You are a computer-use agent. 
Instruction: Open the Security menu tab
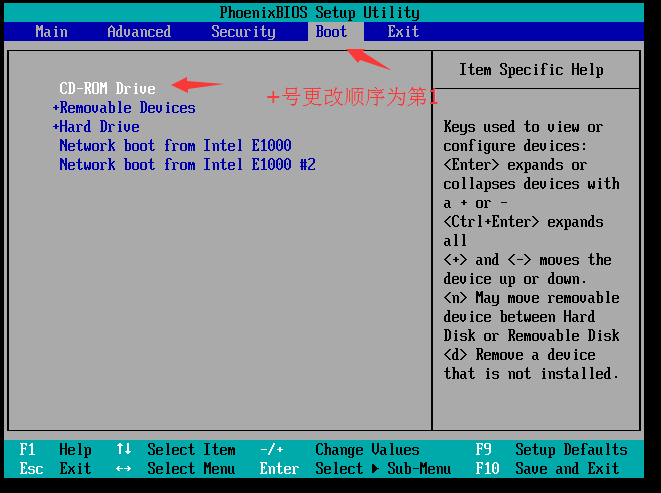[243, 32]
